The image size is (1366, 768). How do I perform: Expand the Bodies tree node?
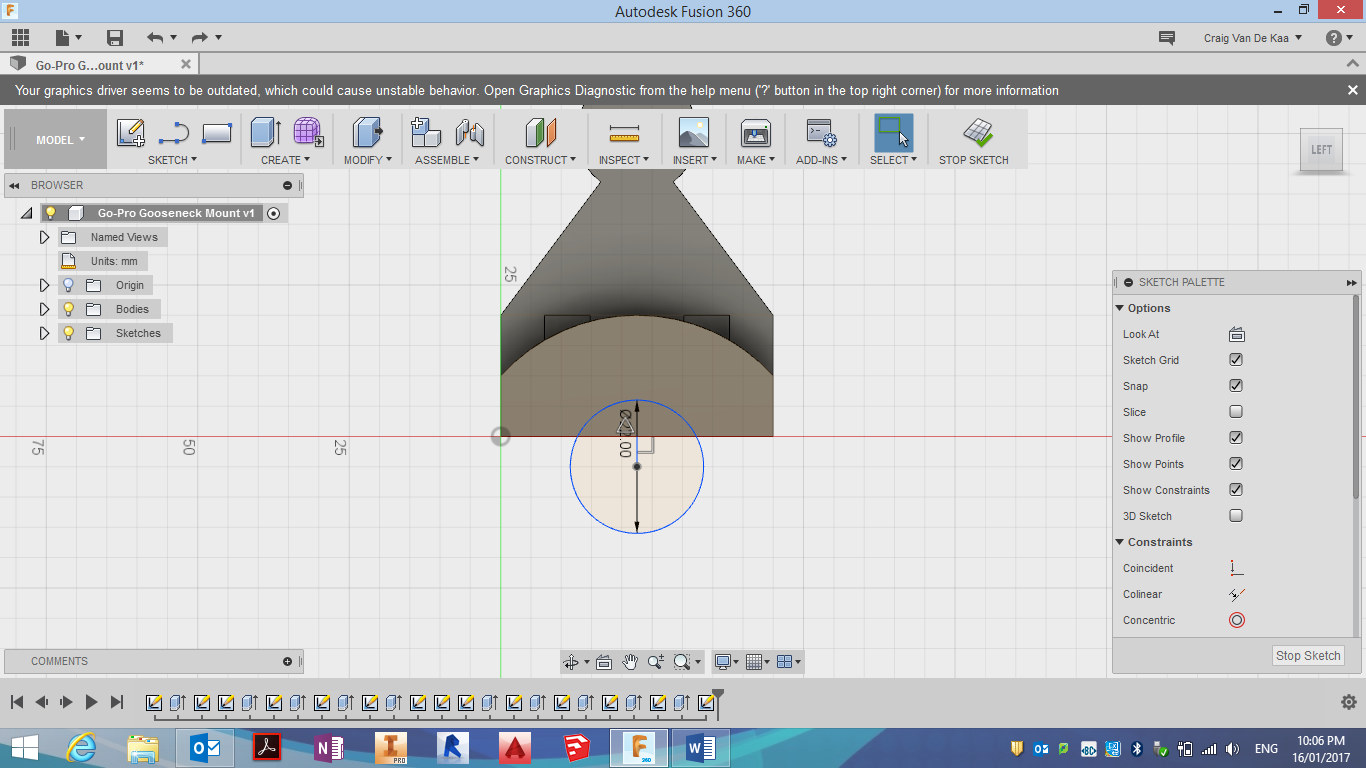(x=44, y=309)
